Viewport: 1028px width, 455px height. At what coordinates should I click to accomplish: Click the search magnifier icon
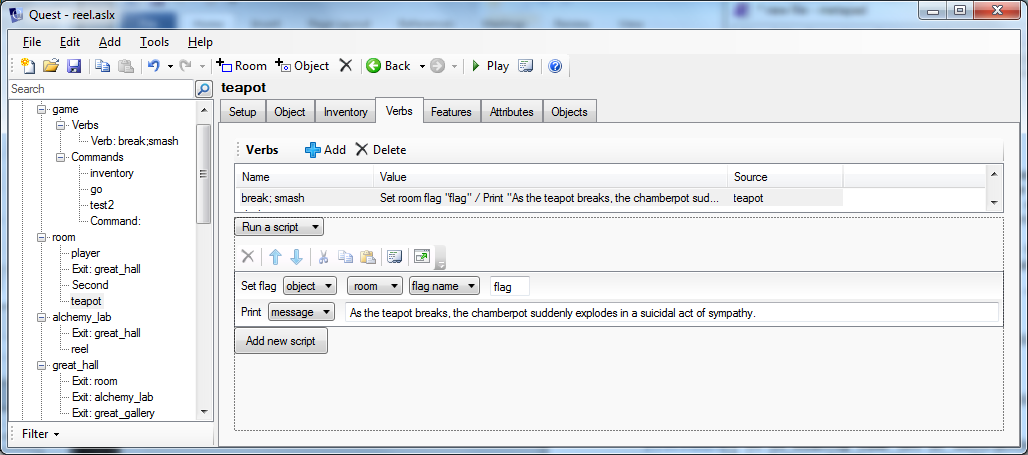click(x=203, y=89)
